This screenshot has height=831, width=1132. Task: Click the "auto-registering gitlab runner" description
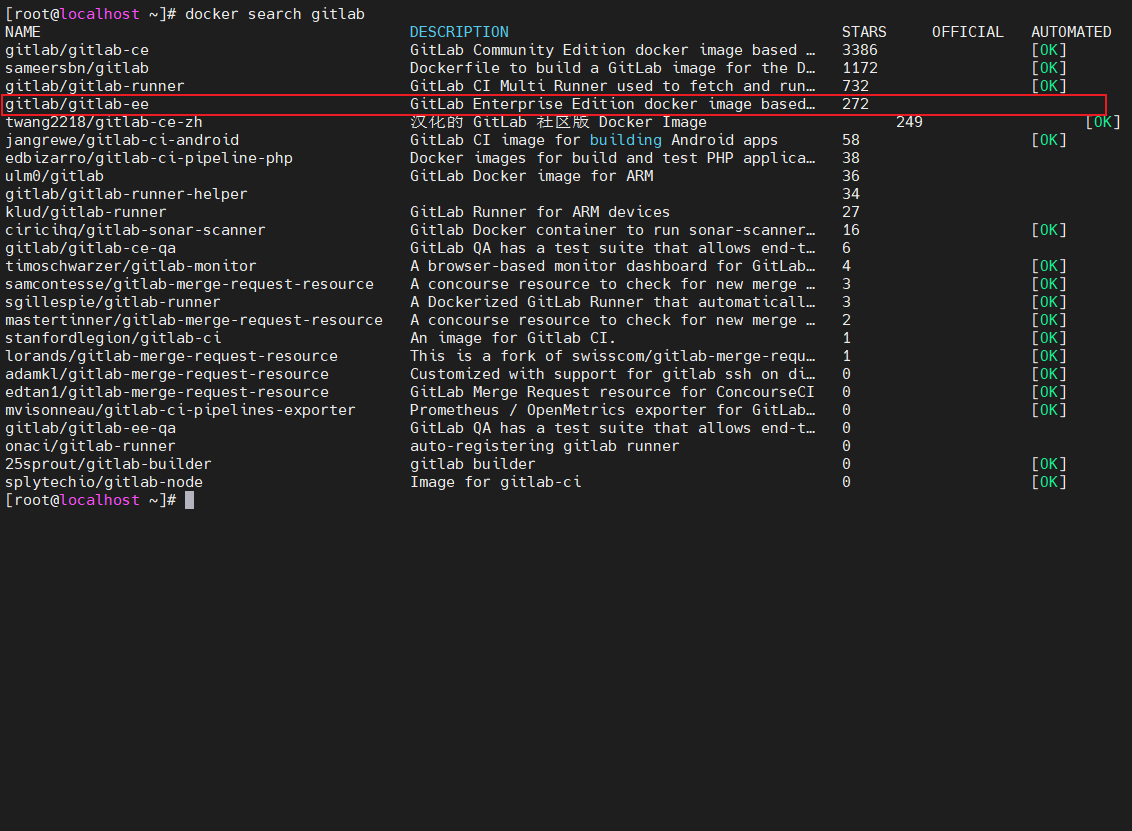[x=544, y=446]
